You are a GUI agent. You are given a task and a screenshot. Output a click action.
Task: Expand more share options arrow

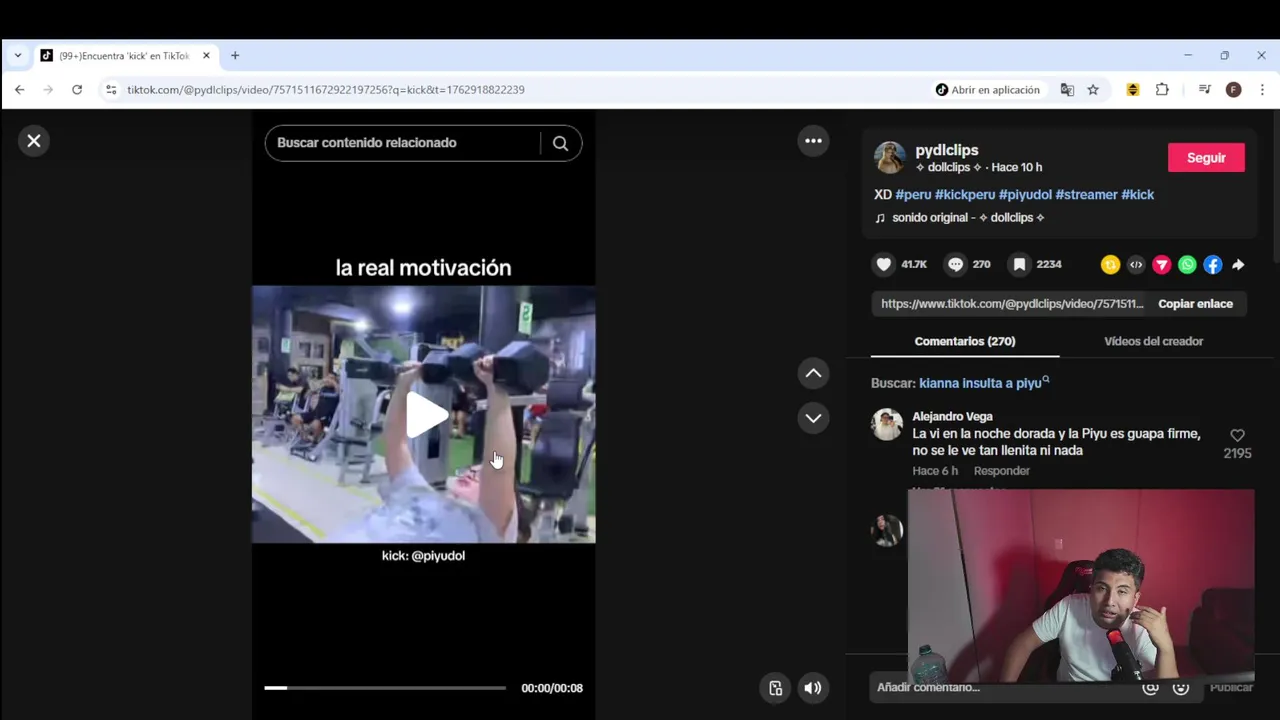pyautogui.click(x=1238, y=265)
